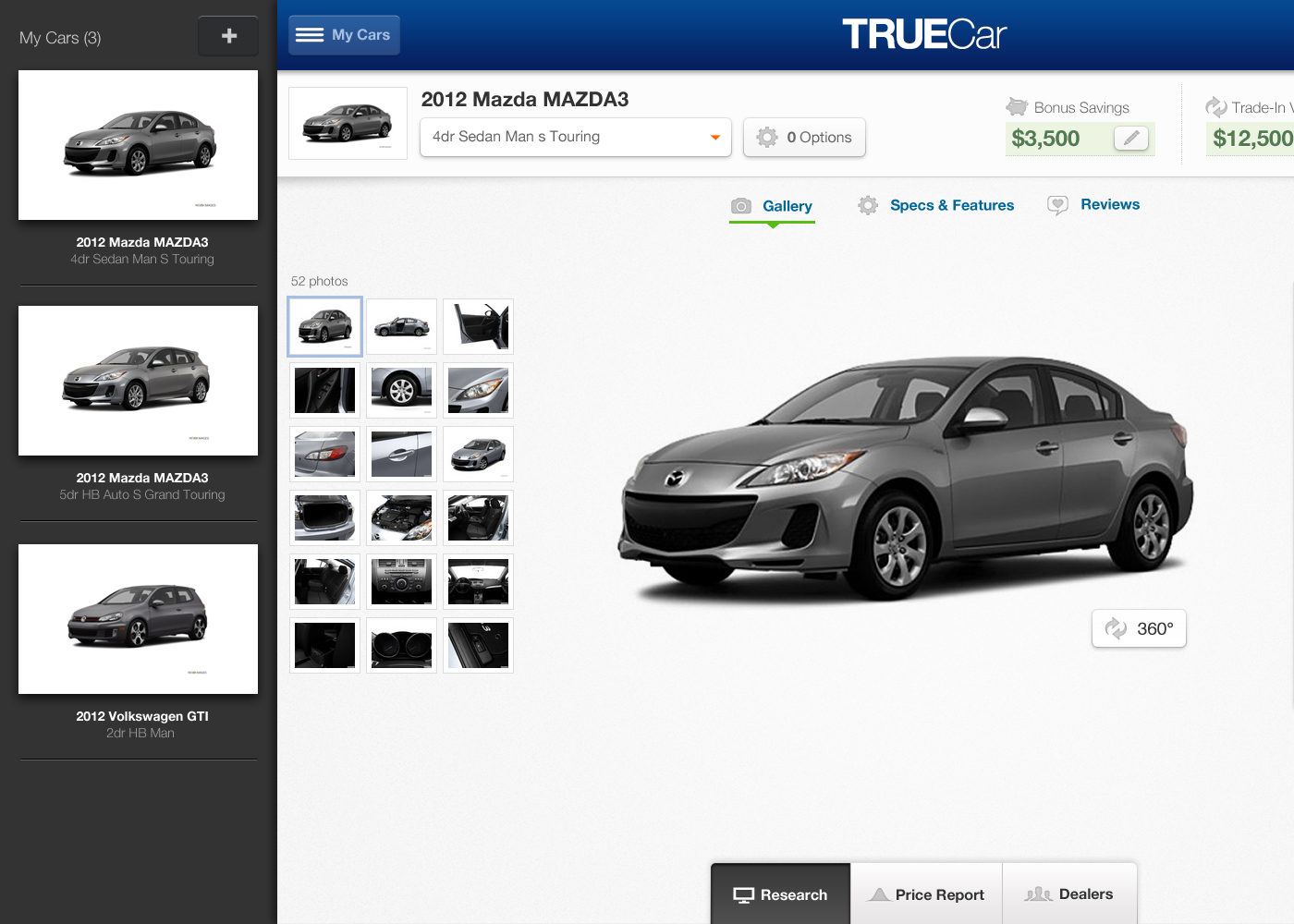The image size is (1294, 924).
Task: Select the Gallery camera icon
Action: [740, 206]
